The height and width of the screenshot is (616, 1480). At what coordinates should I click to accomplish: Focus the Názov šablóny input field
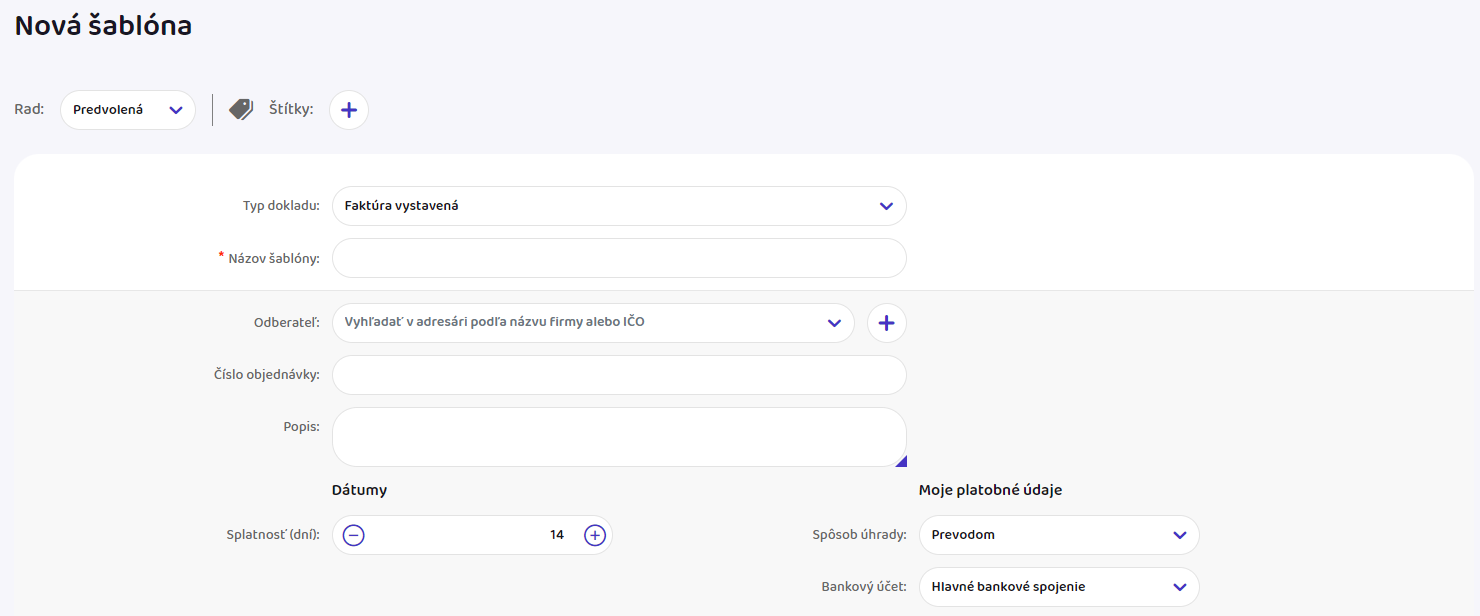coord(618,258)
